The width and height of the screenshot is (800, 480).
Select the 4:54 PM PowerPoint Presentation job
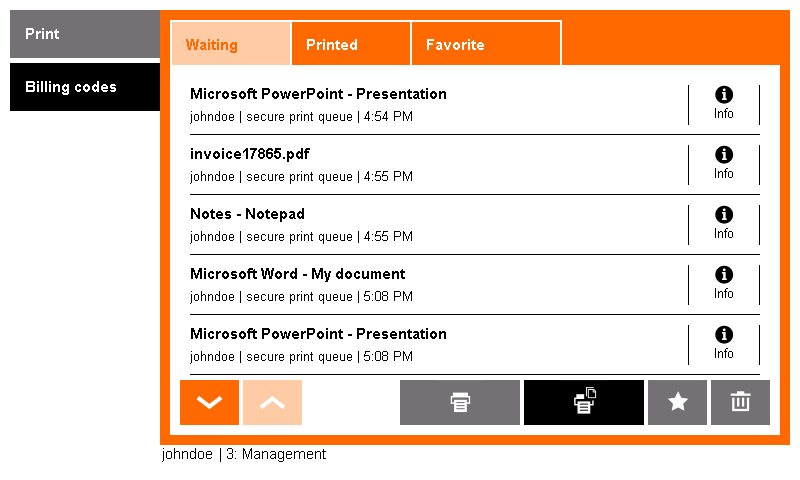point(439,105)
